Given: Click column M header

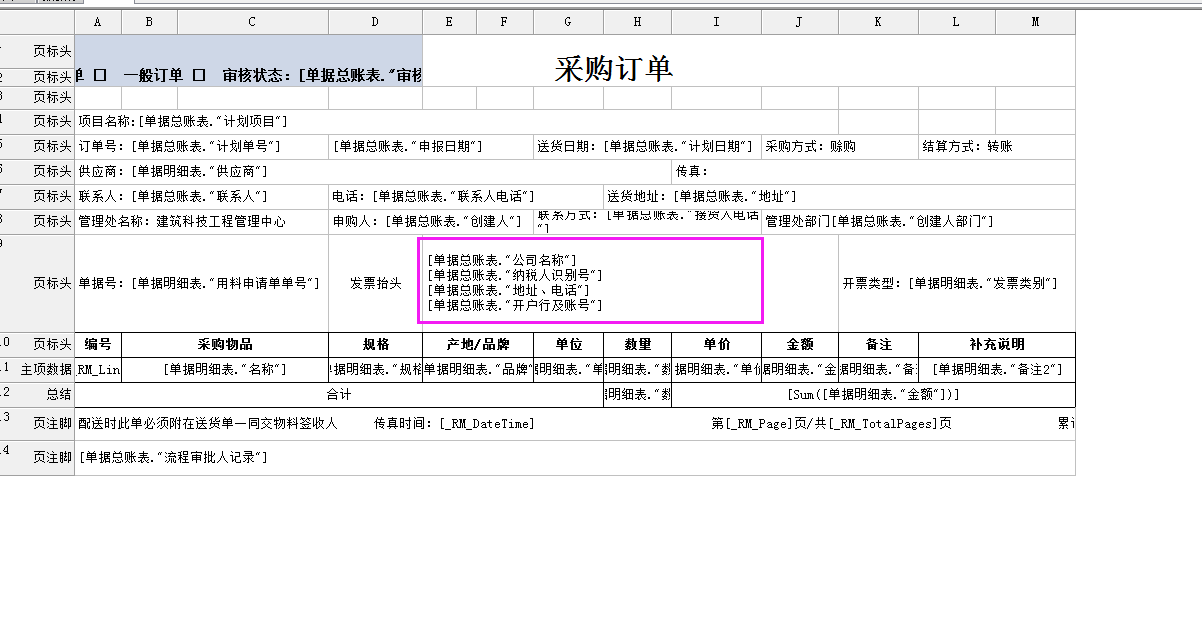Looking at the screenshot, I should (x=1034, y=22).
